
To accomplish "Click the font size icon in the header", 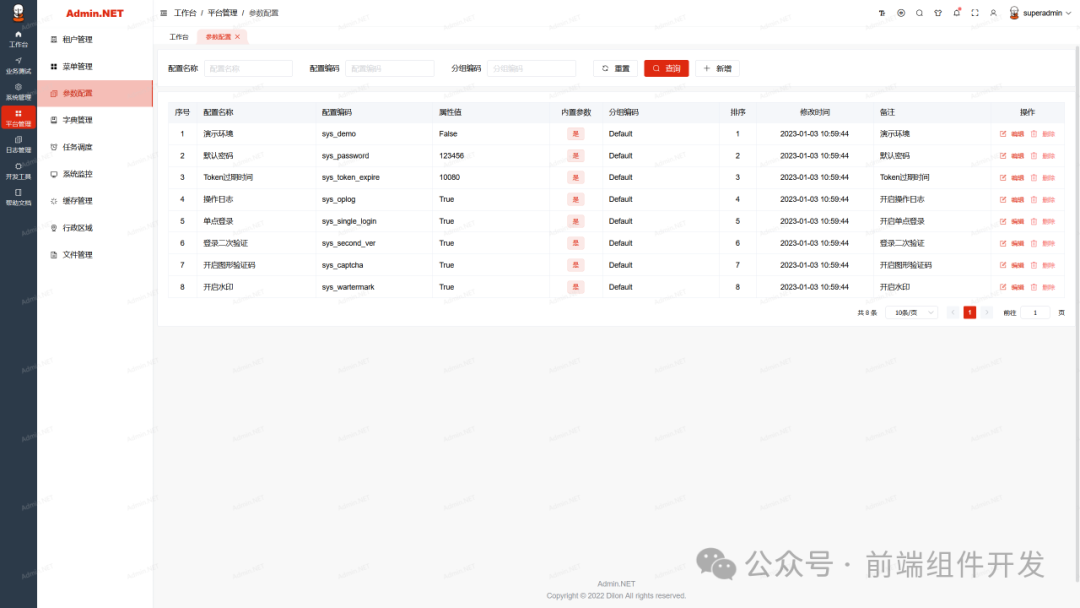I will coord(882,13).
